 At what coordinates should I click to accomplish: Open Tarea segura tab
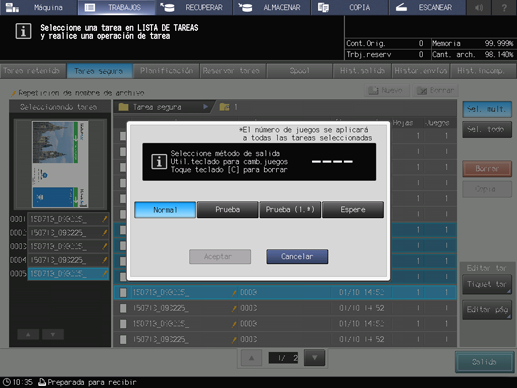(x=99, y=71)
